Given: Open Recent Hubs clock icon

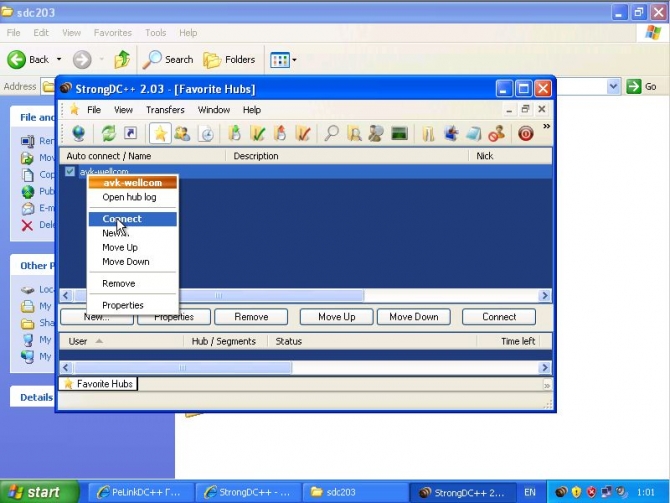Looking at the screenshot, I should click(x=207, y=134).
